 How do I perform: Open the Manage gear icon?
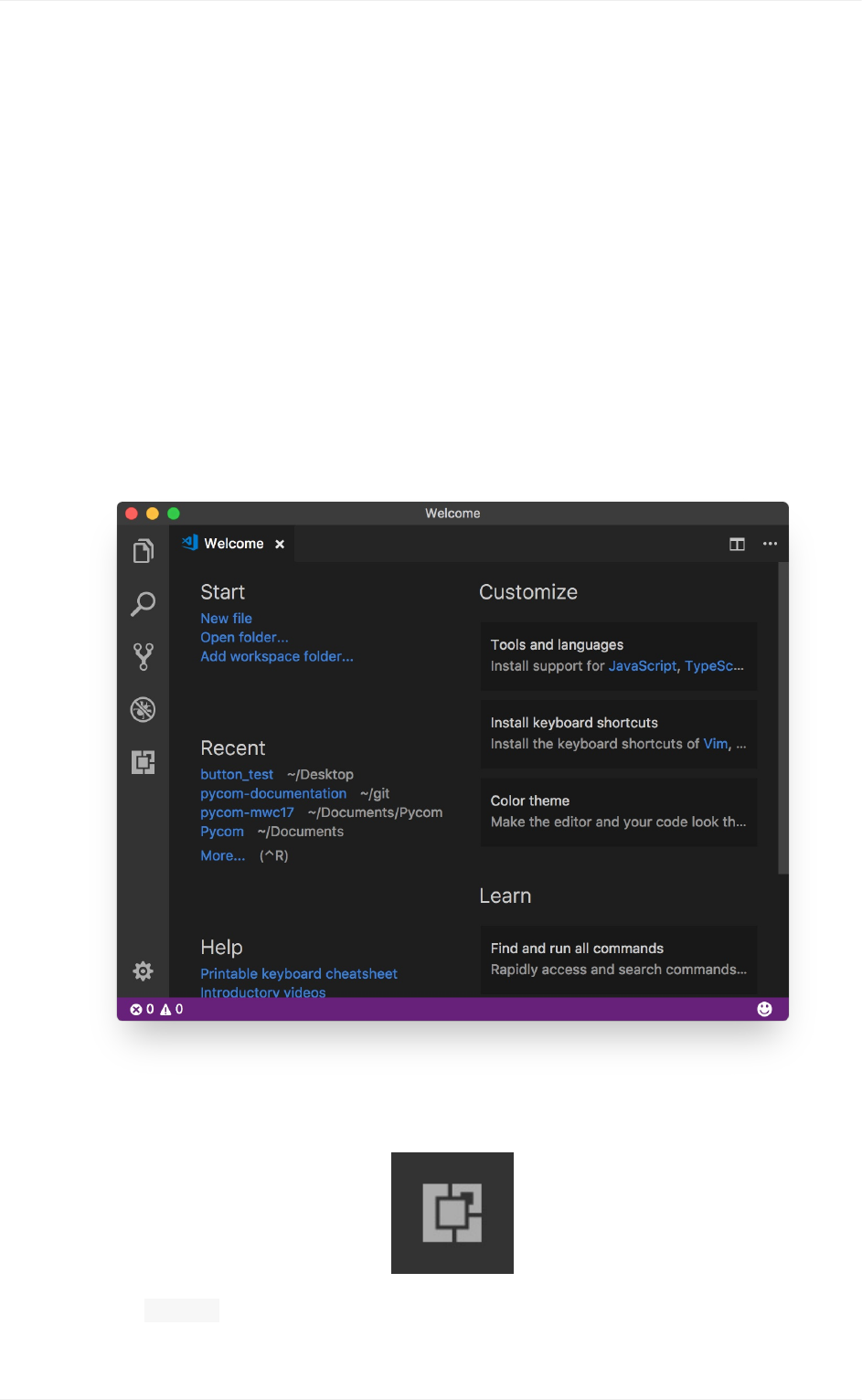[x=144, y=970]
